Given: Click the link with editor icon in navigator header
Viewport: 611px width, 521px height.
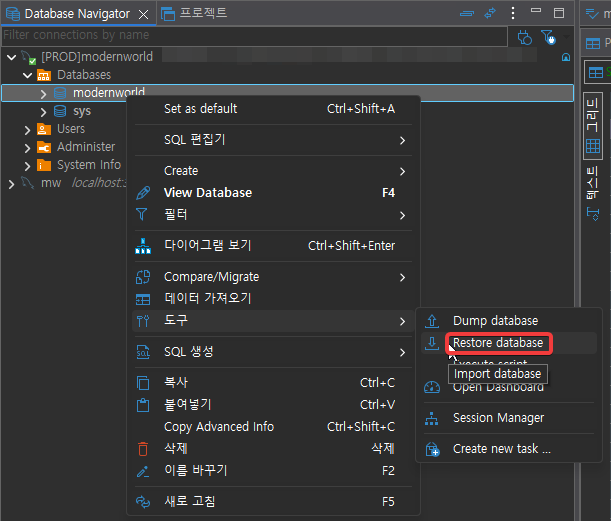Looking at the screenshot, I should point(490,13).
